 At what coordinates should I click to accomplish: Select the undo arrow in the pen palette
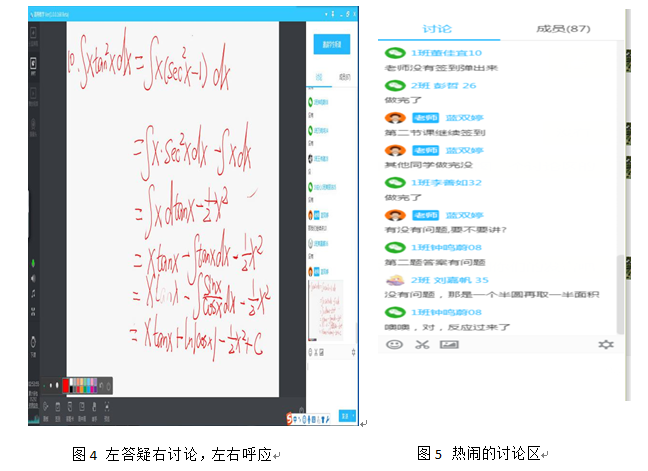point(102,386)
